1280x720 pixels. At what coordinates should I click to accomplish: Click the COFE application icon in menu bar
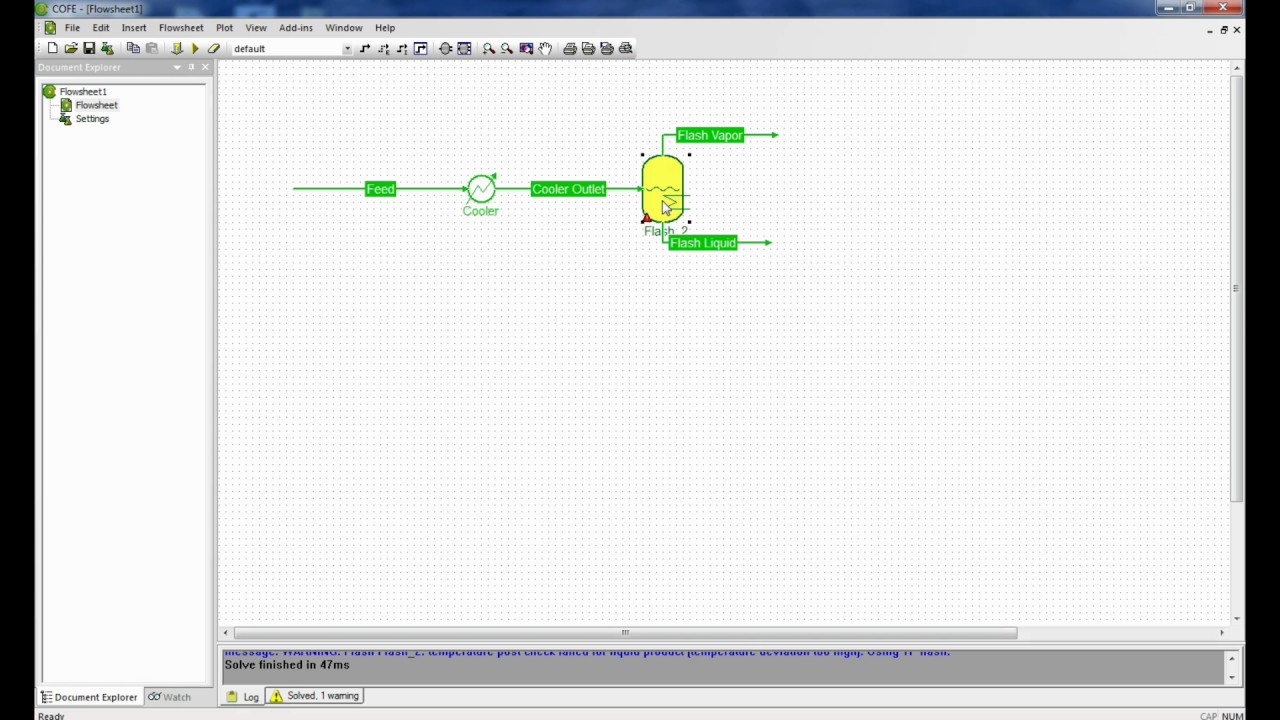[49, 28]
